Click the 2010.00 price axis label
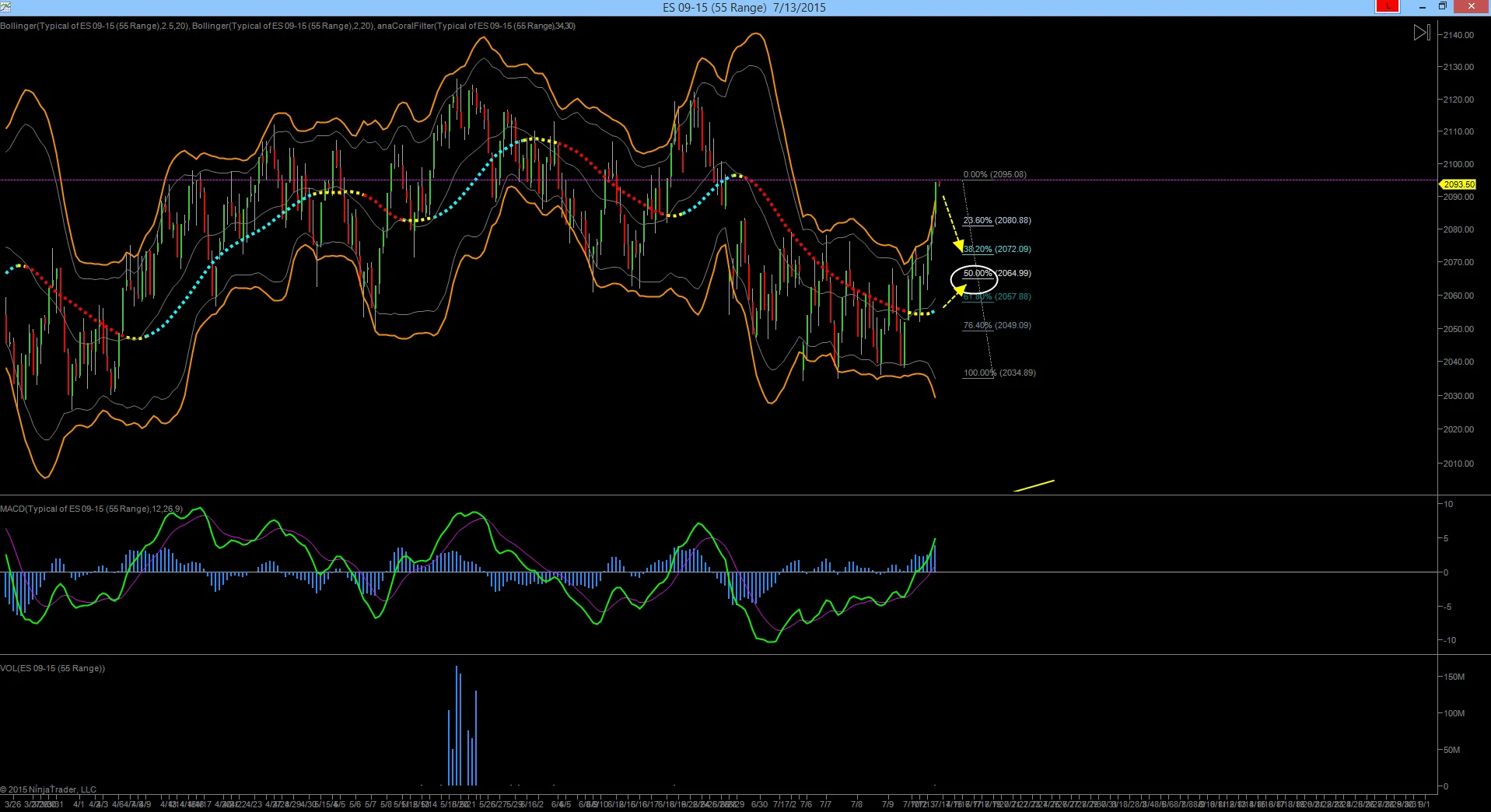The height and width of the screenshot is (812, 1491). 1458,464
